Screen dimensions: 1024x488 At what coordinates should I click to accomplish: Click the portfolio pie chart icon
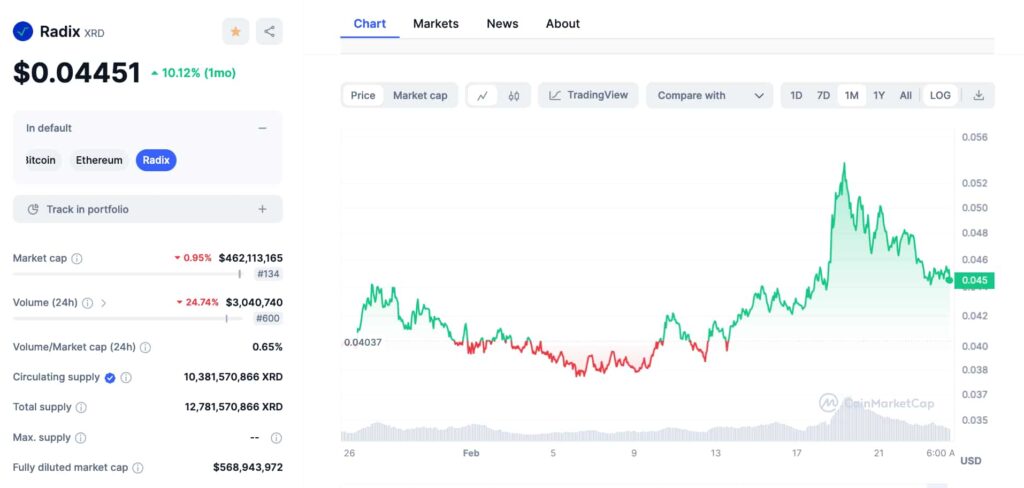33,210
